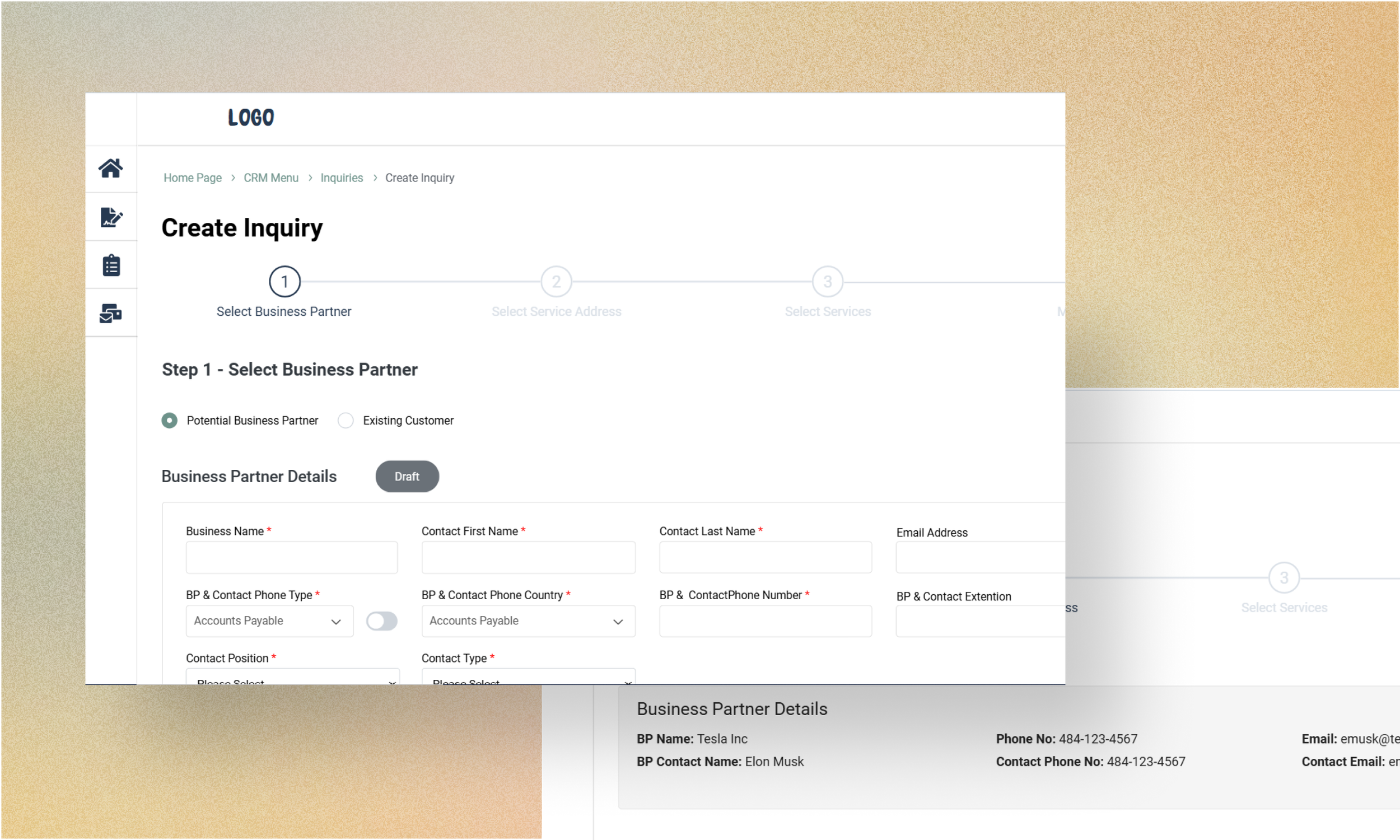The image size is (1400, 840).
Task: Select the Potential Business Partner radio button
Action: 169,421
